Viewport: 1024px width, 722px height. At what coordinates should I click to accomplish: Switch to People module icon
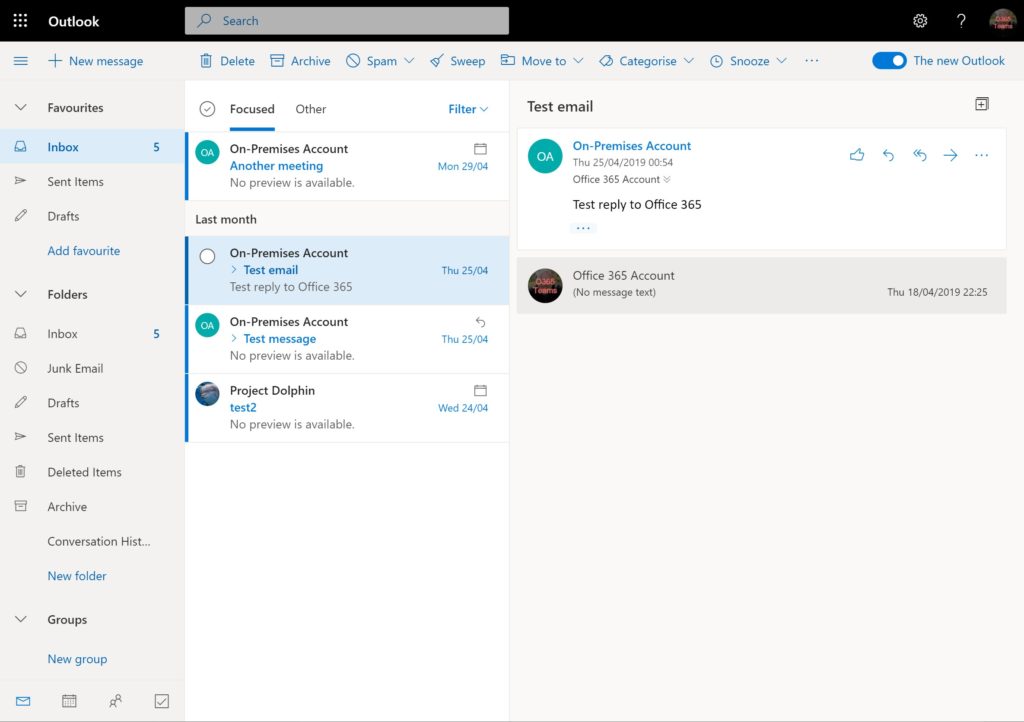coord(116,701)
